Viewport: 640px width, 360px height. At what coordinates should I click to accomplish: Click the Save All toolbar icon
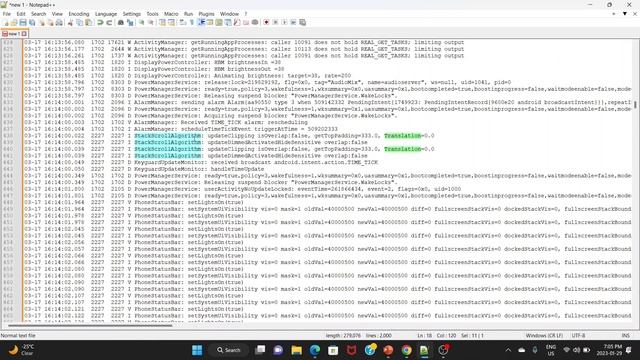[x=32, y=22]
